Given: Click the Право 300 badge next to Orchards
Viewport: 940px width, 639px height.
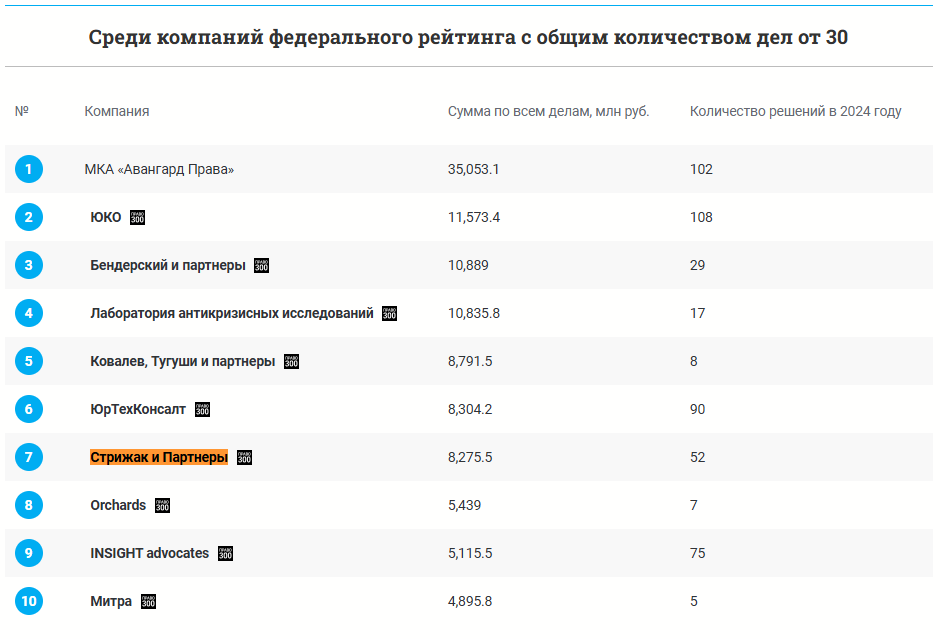Looking at the screenshot, I should pyautogui.click(x=162, y=505).
